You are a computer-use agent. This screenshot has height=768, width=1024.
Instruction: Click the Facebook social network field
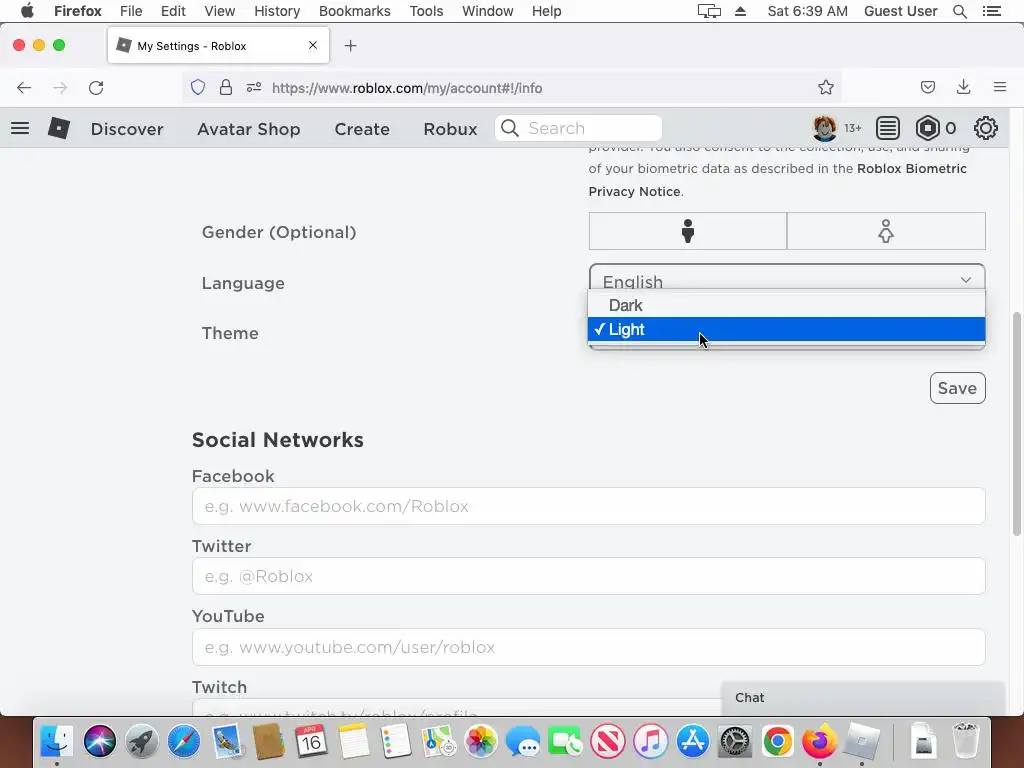[x=588, y=506]
